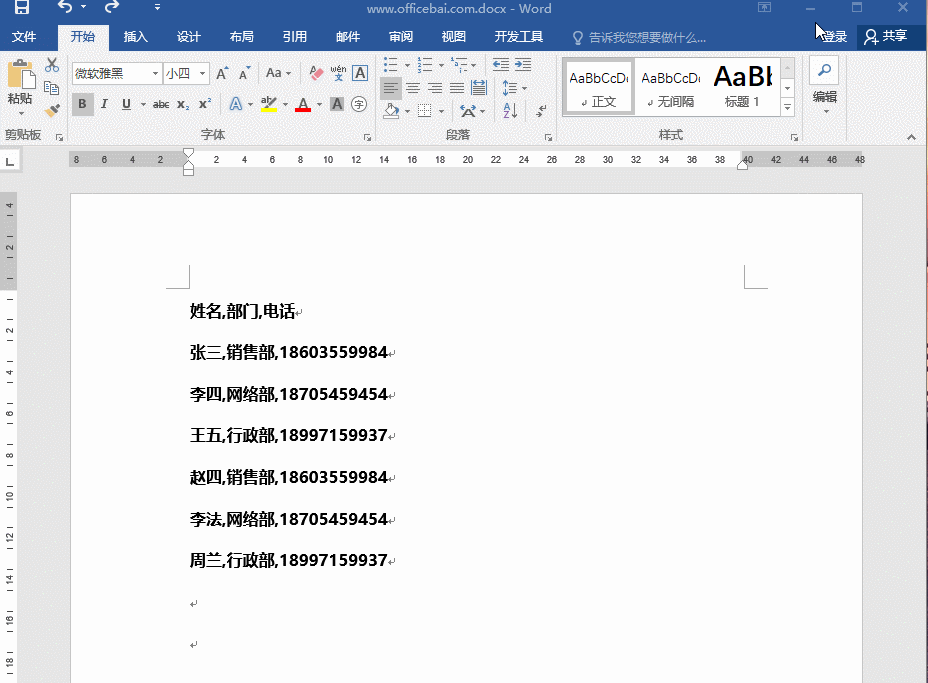Toggle italic formatting

click(104, 105)
